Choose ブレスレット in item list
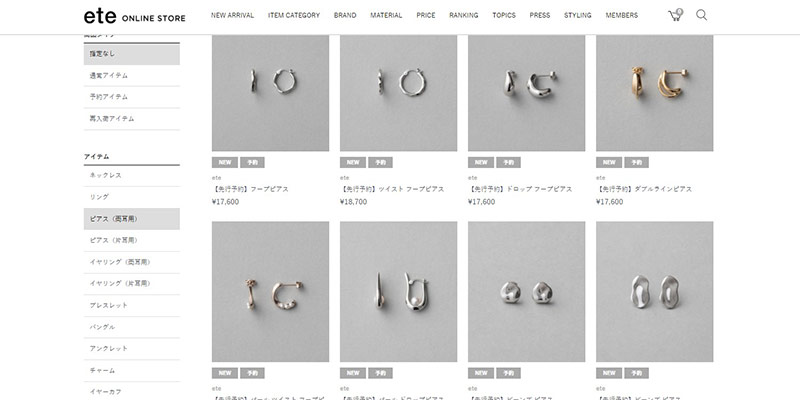Screen dimensions: 800x400 (132, 306)
